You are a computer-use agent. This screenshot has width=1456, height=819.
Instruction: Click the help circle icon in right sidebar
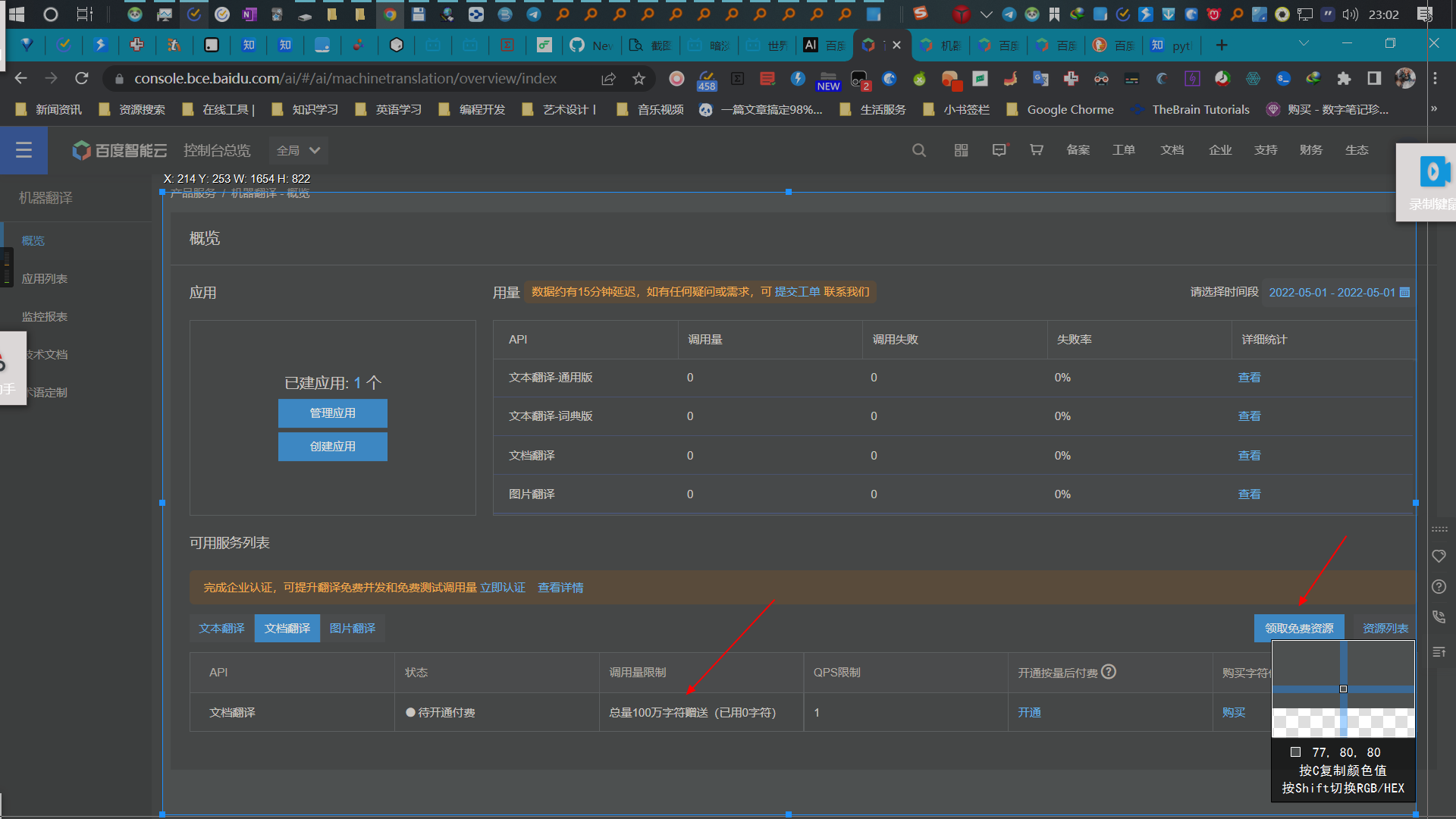pos(1439,586)
